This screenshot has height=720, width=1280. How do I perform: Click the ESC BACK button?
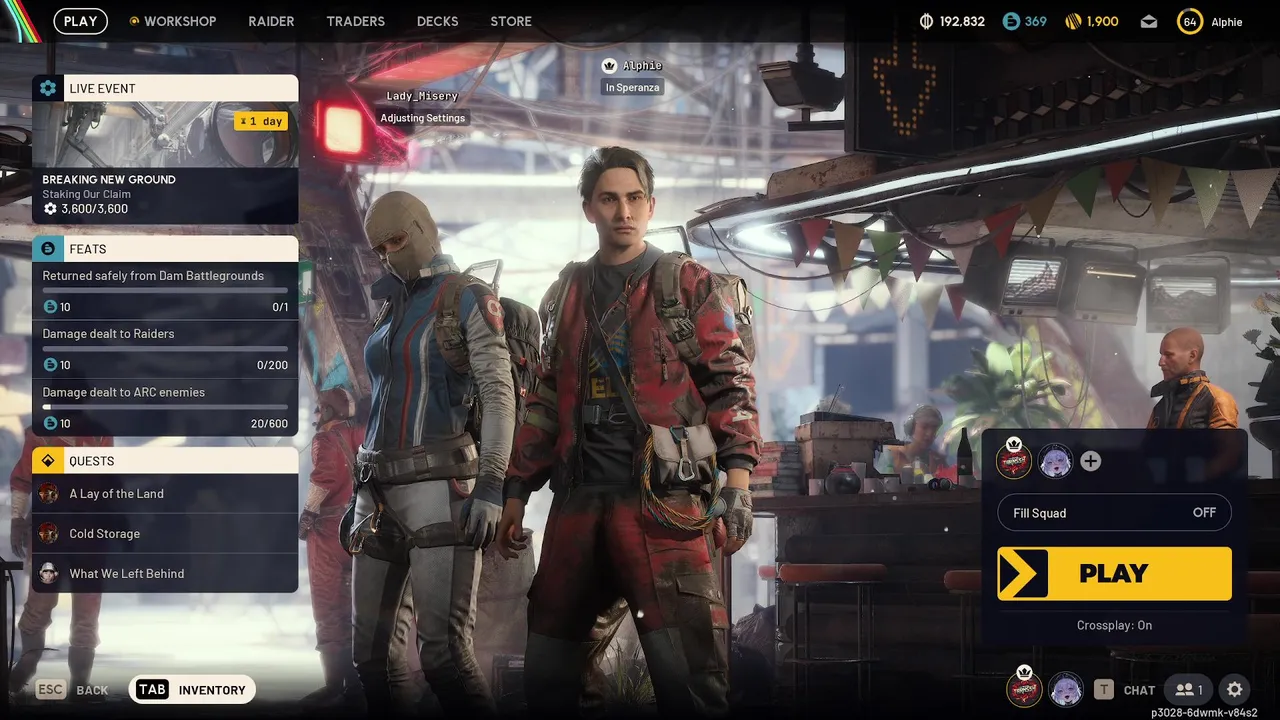(x=72, y=689)
